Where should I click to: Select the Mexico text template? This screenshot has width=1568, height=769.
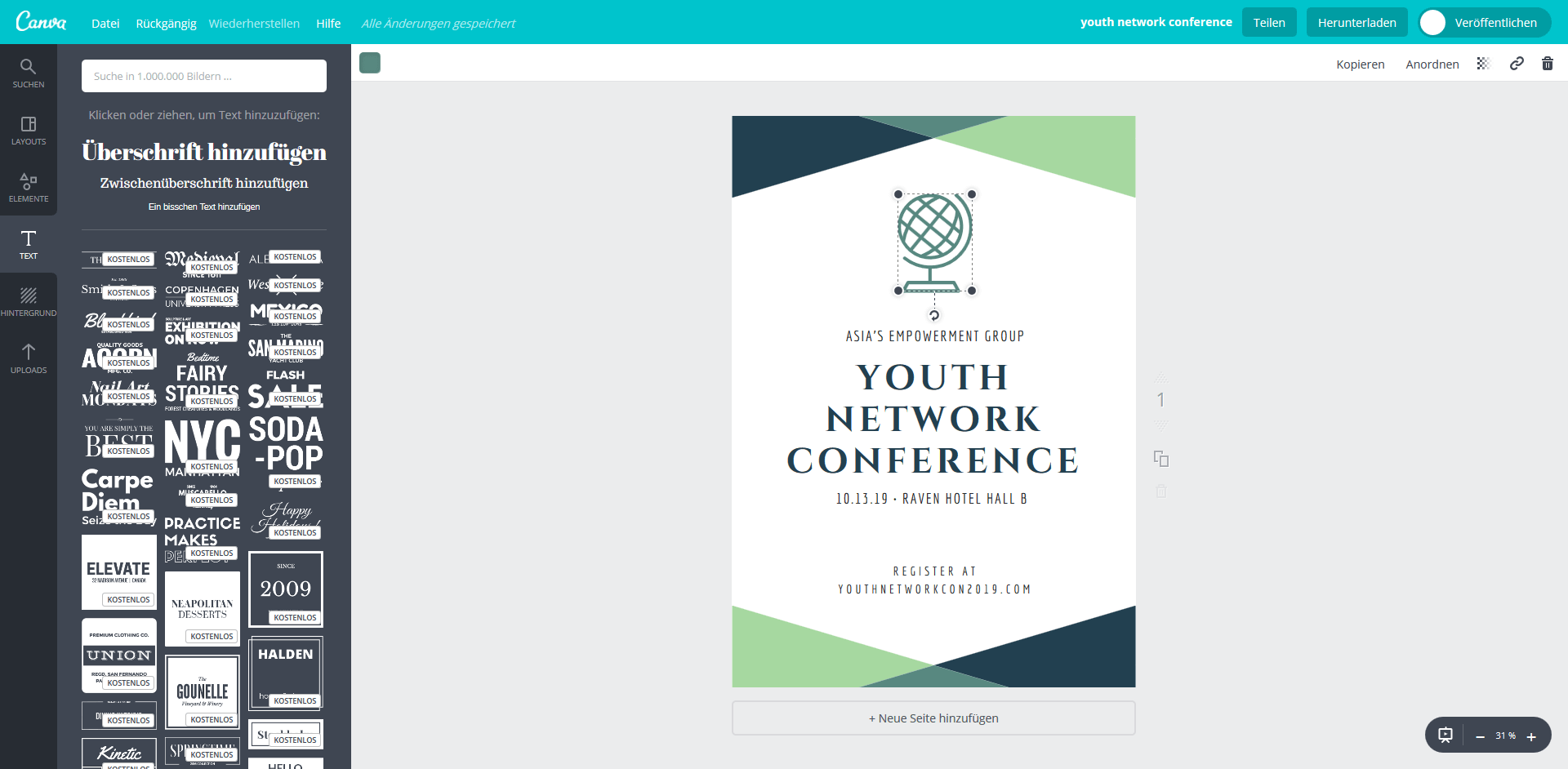(286, 313)
